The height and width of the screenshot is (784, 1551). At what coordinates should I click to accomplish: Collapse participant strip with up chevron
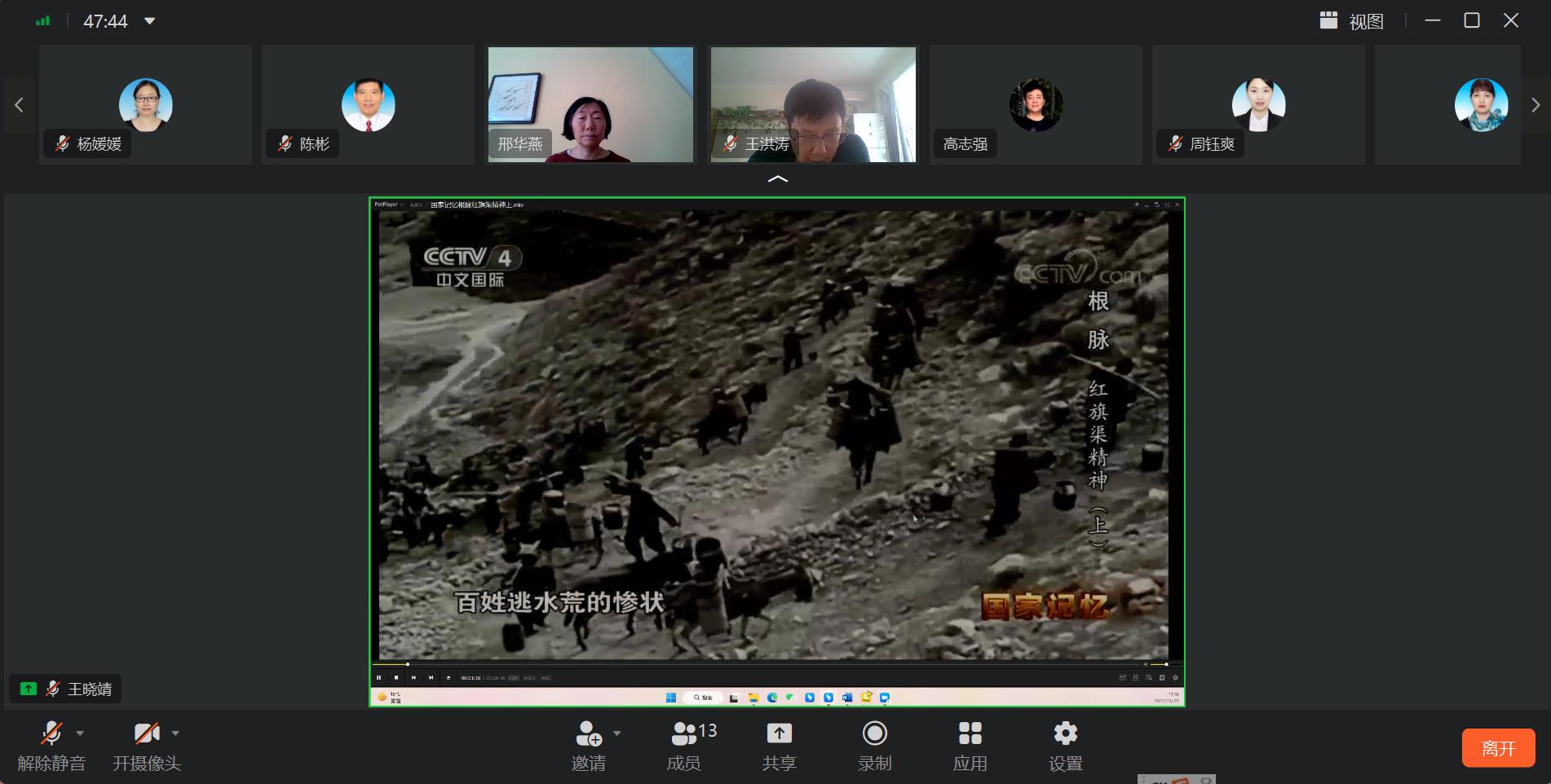click(778, 178)
